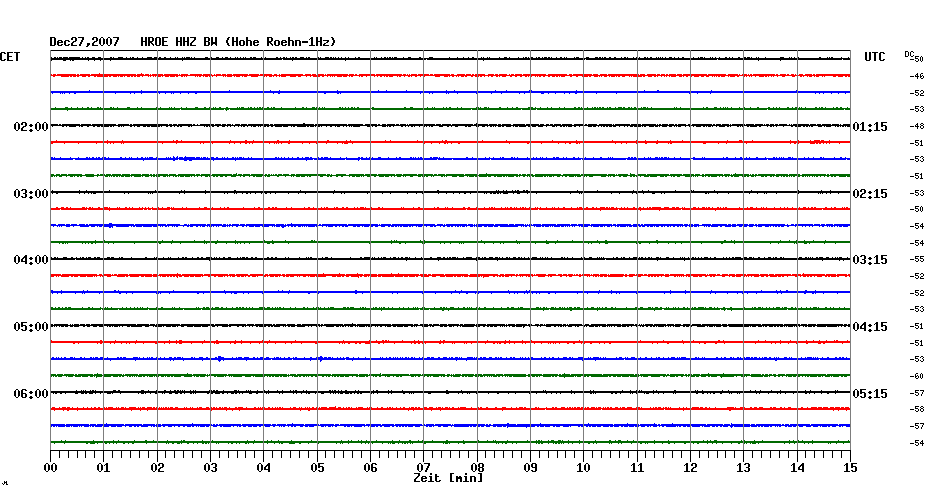Click the 14 minute tick label
Viewport: 930px width, 494px height.
tap(797, 468)
